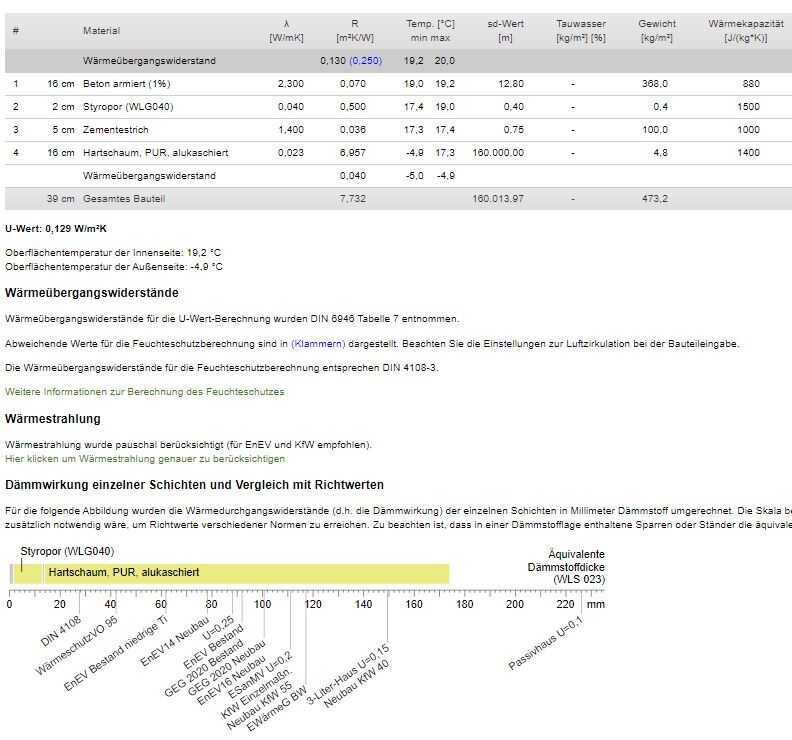This screenshot has height=740, width=792.
Task: Open the Feuchteschutz calculation info link
Action: tap(144, 392)
